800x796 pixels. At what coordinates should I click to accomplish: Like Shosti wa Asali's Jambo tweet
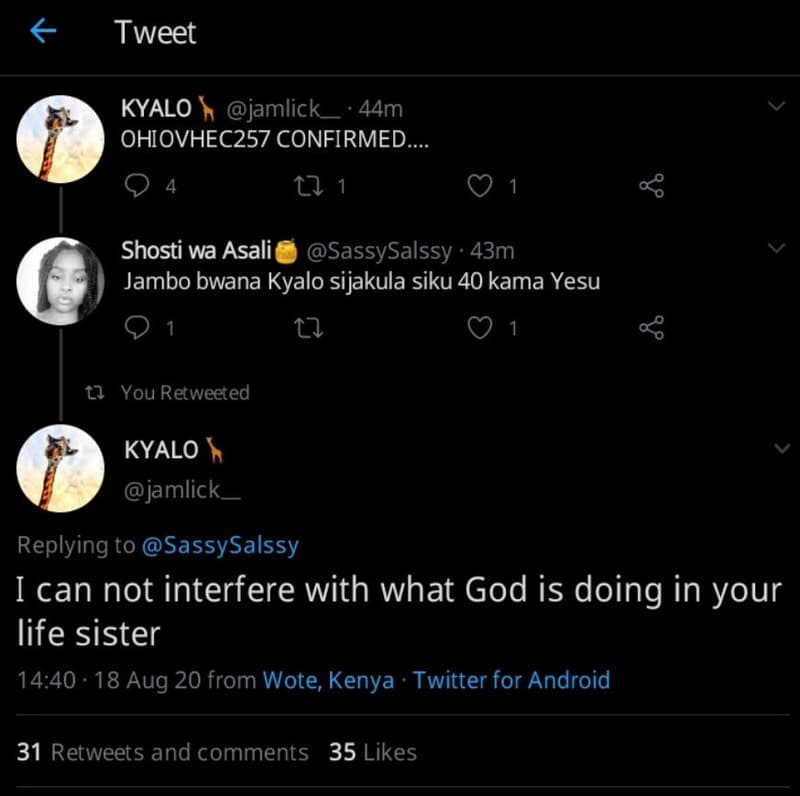tap(480, 327)
